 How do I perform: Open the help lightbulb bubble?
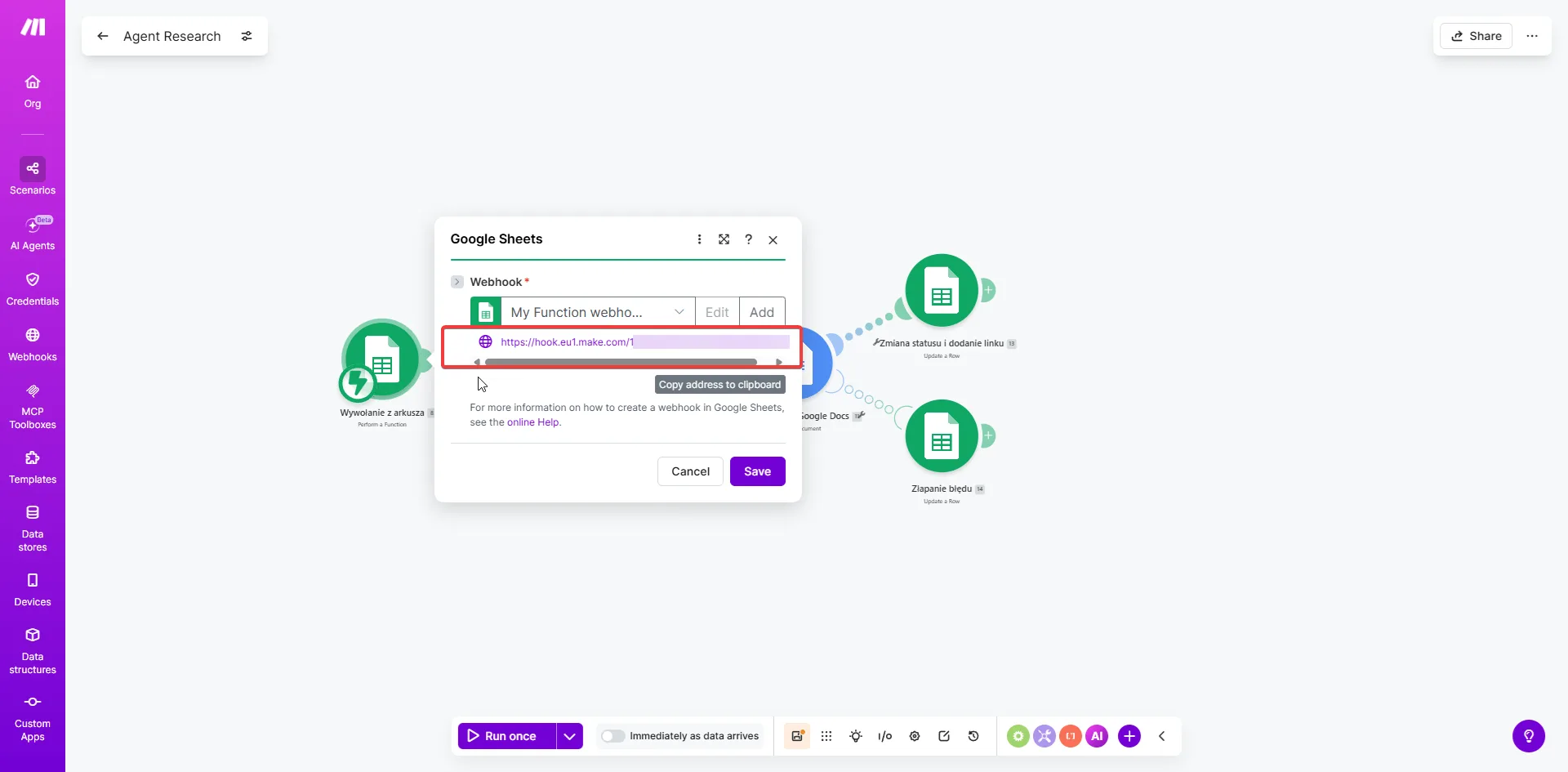coord(1529,736)
